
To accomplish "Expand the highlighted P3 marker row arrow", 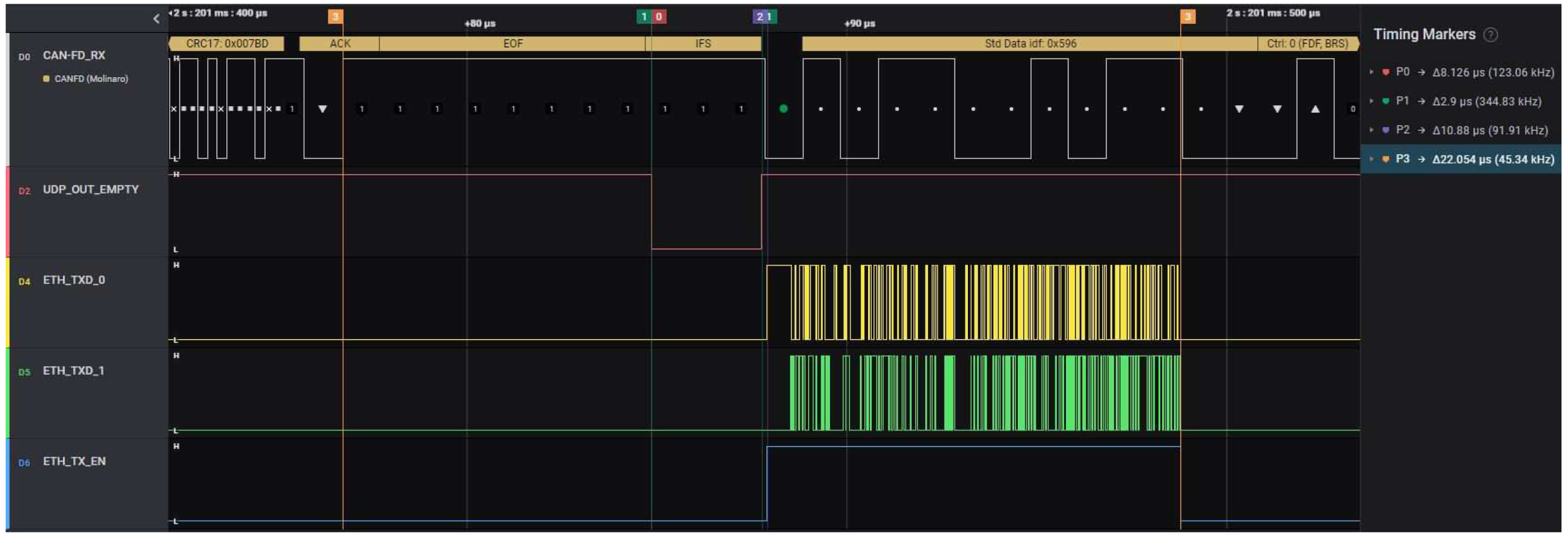I will [x=1371, y=160].
